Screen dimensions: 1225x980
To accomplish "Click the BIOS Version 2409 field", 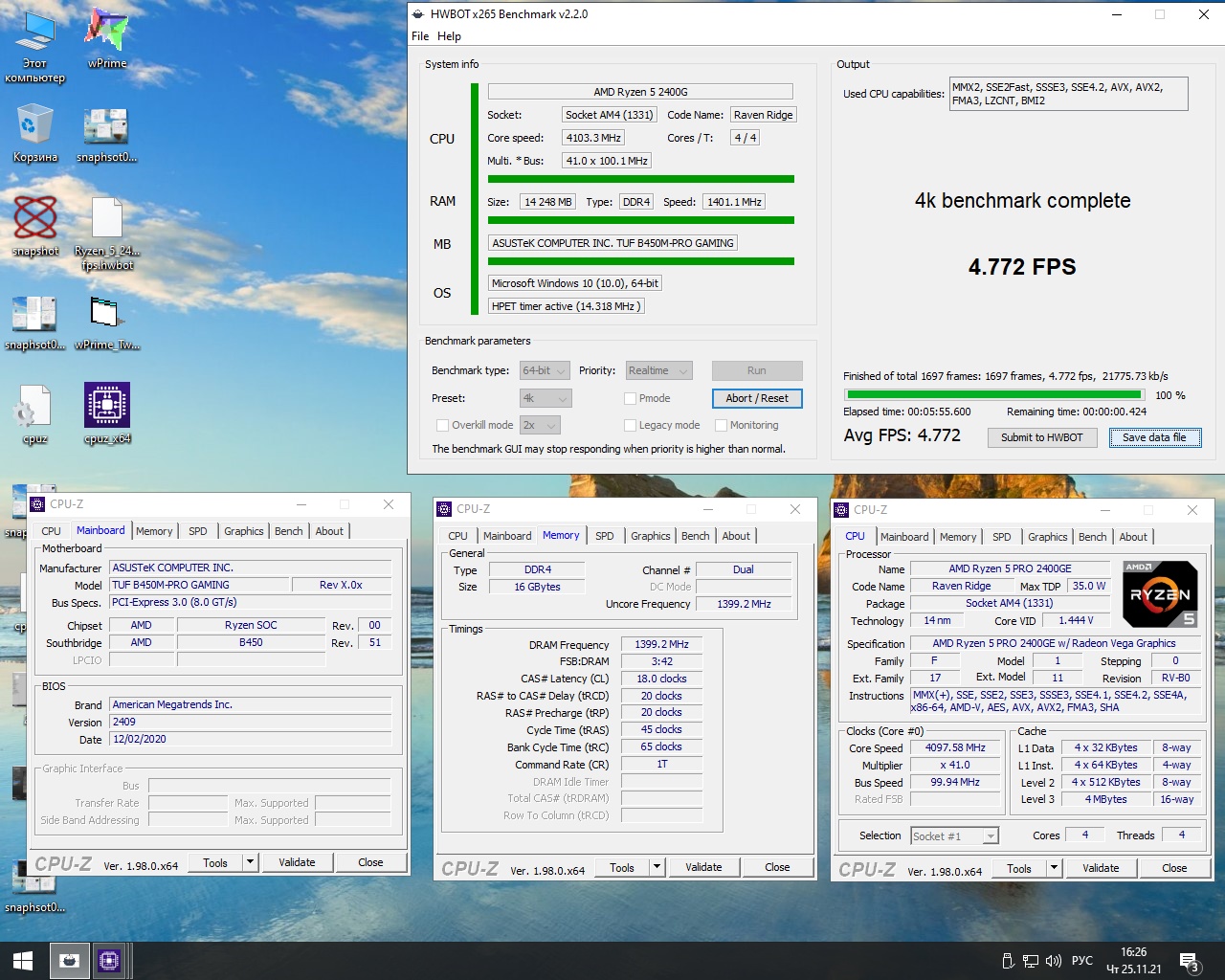I will tap(251, 722).
